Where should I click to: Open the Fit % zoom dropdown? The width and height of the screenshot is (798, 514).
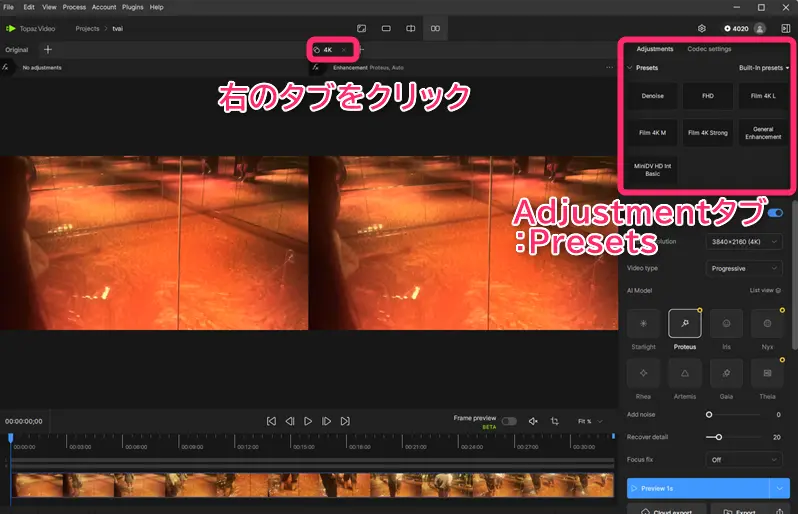point(590,421)
